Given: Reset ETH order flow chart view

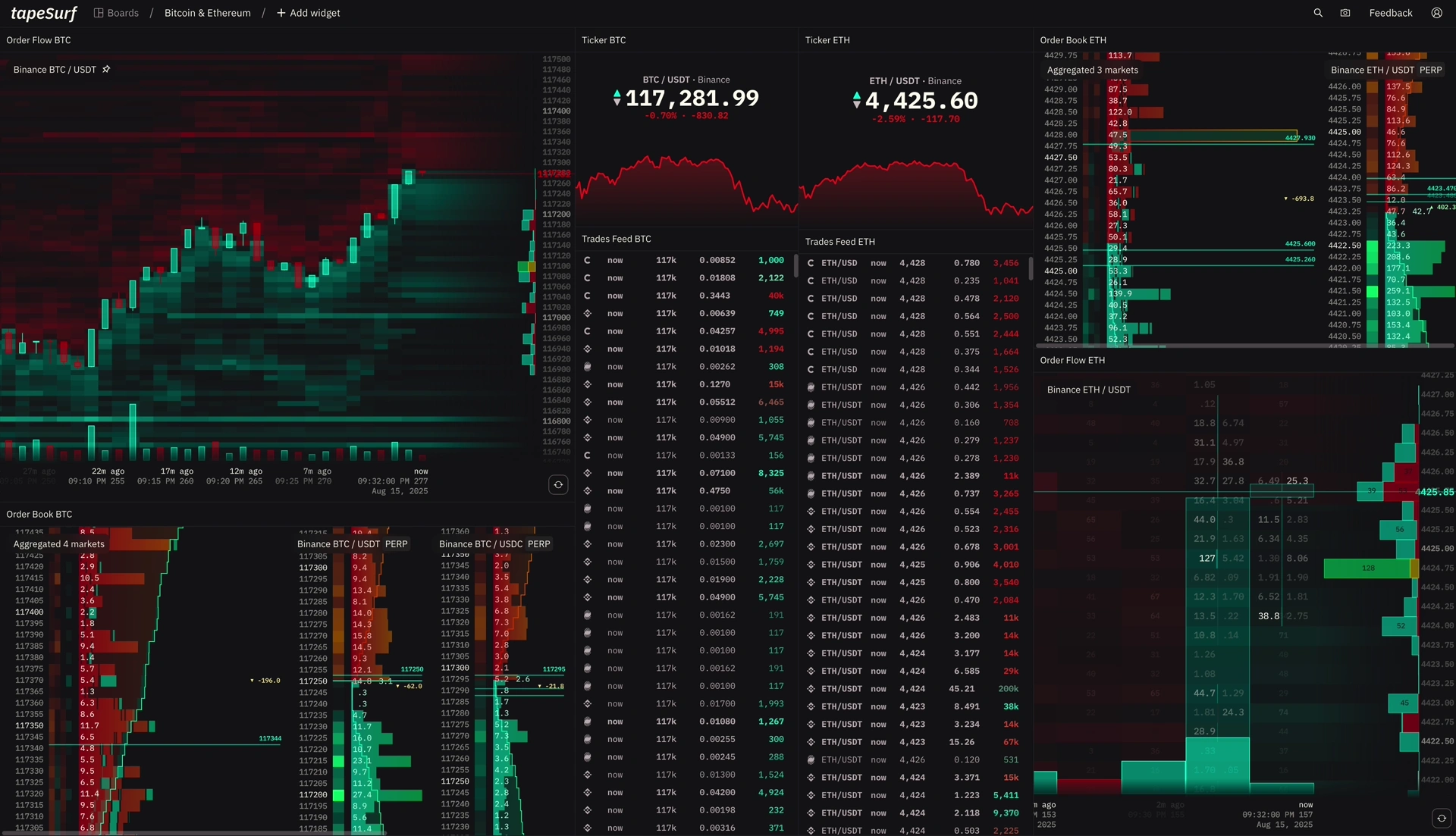Looking at the screenshot, I should [1441, 818].
